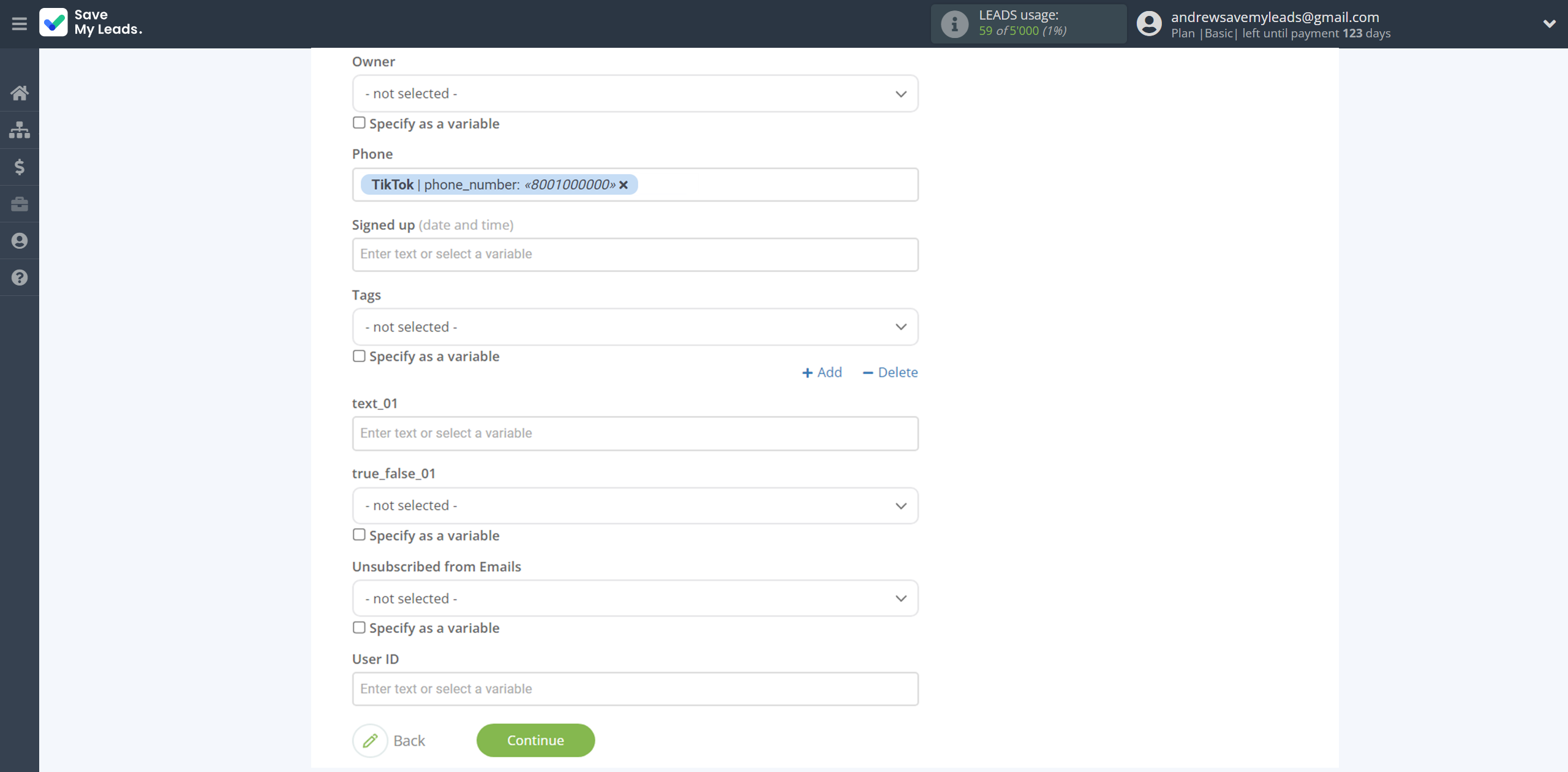Tick Specify as a variable under Owner
The image size is (1568, 772).
click(x=359, y=123)
